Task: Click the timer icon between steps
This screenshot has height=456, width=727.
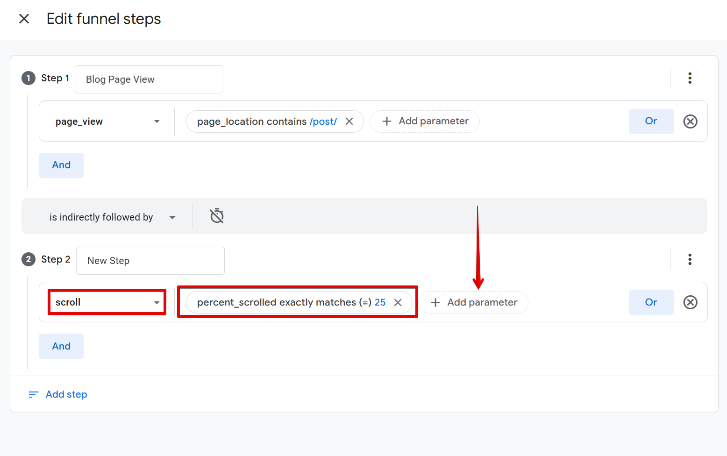Action: (x=217, y=216)
